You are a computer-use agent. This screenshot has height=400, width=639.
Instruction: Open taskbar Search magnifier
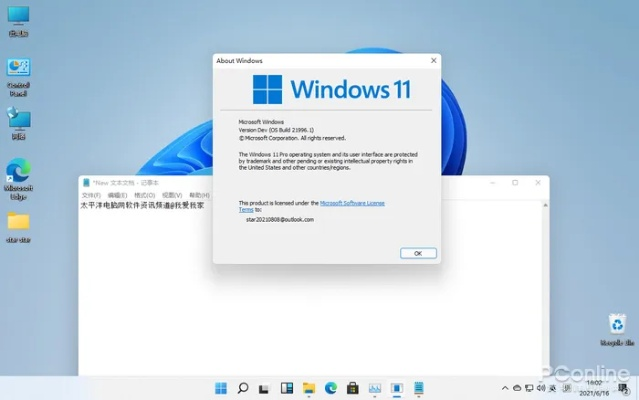click(x=243, y=388)
